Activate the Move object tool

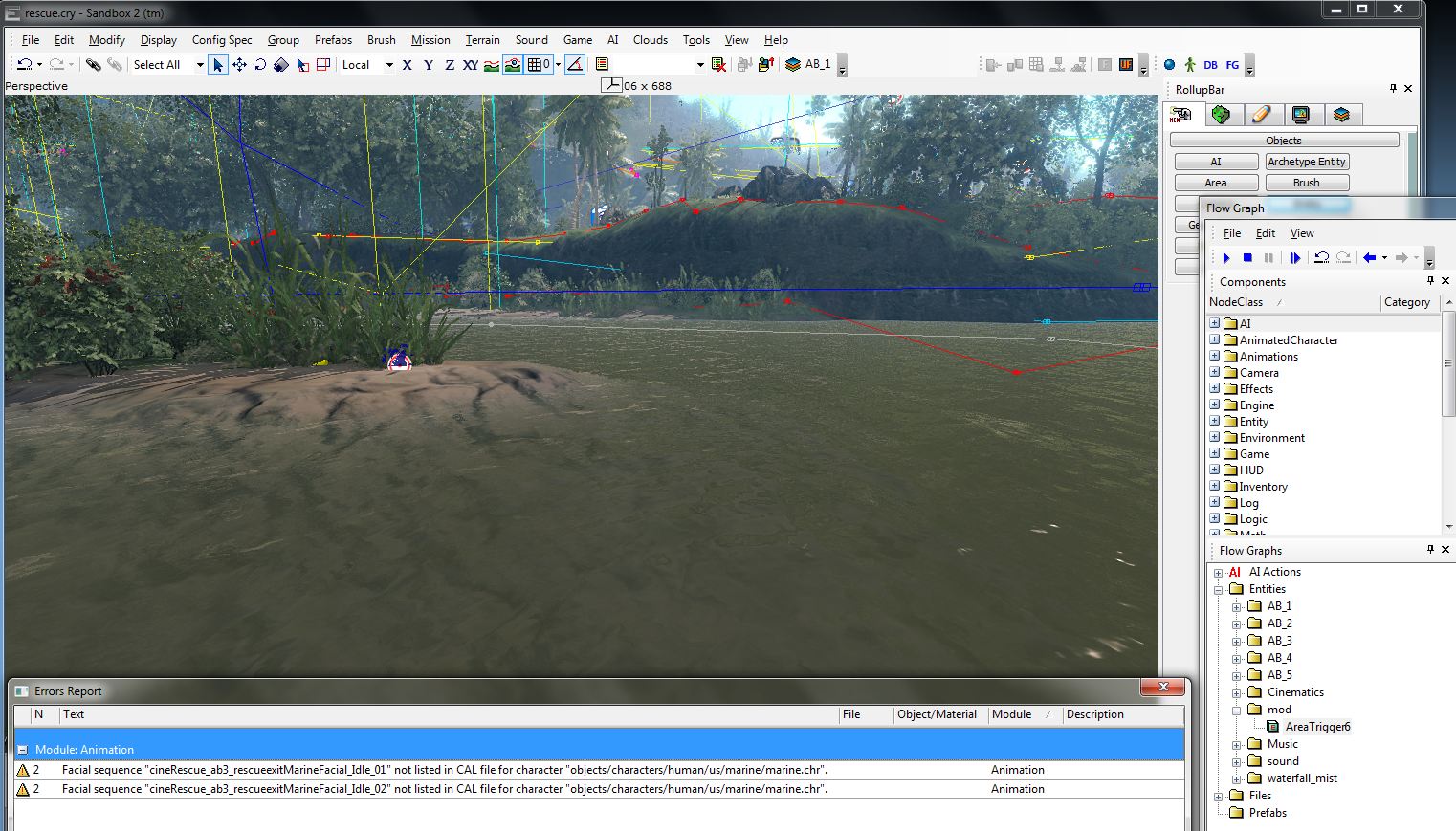tap(239, 64)
